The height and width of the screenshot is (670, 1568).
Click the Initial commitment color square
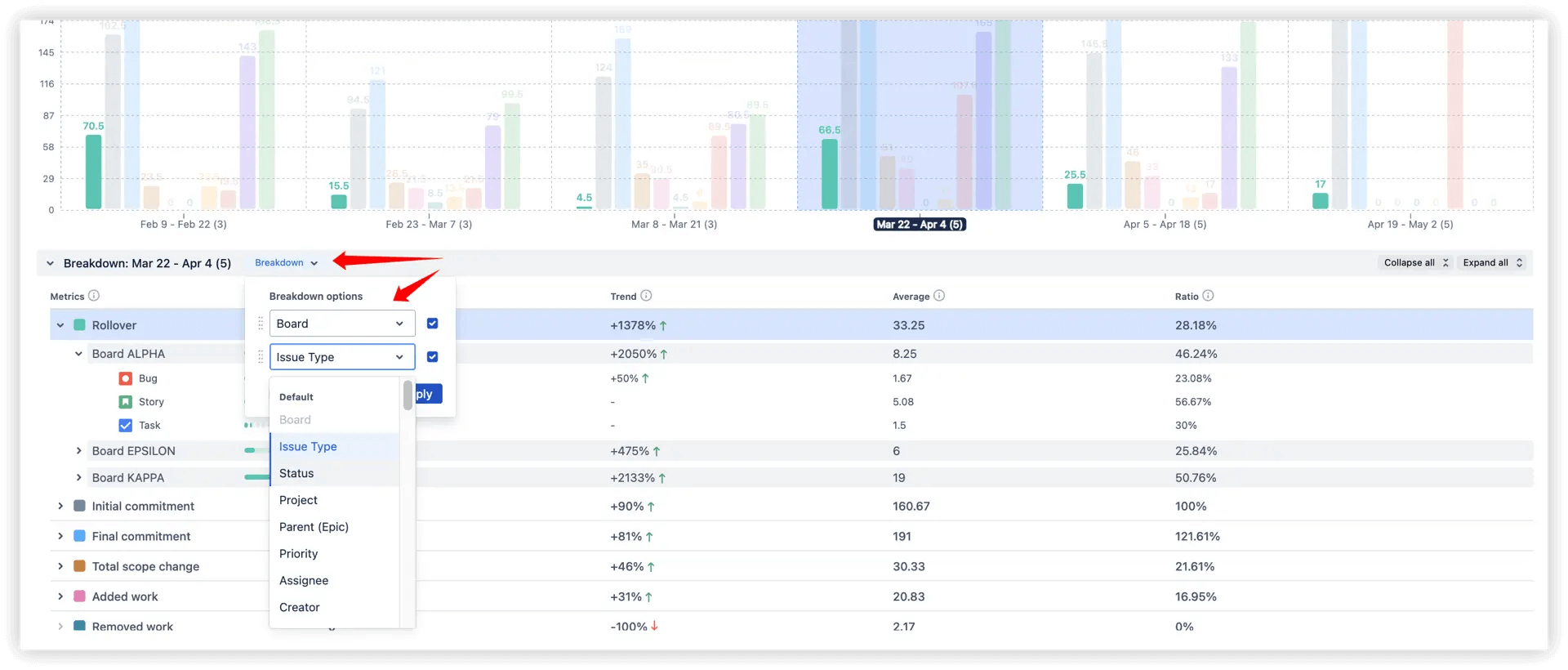80,506
